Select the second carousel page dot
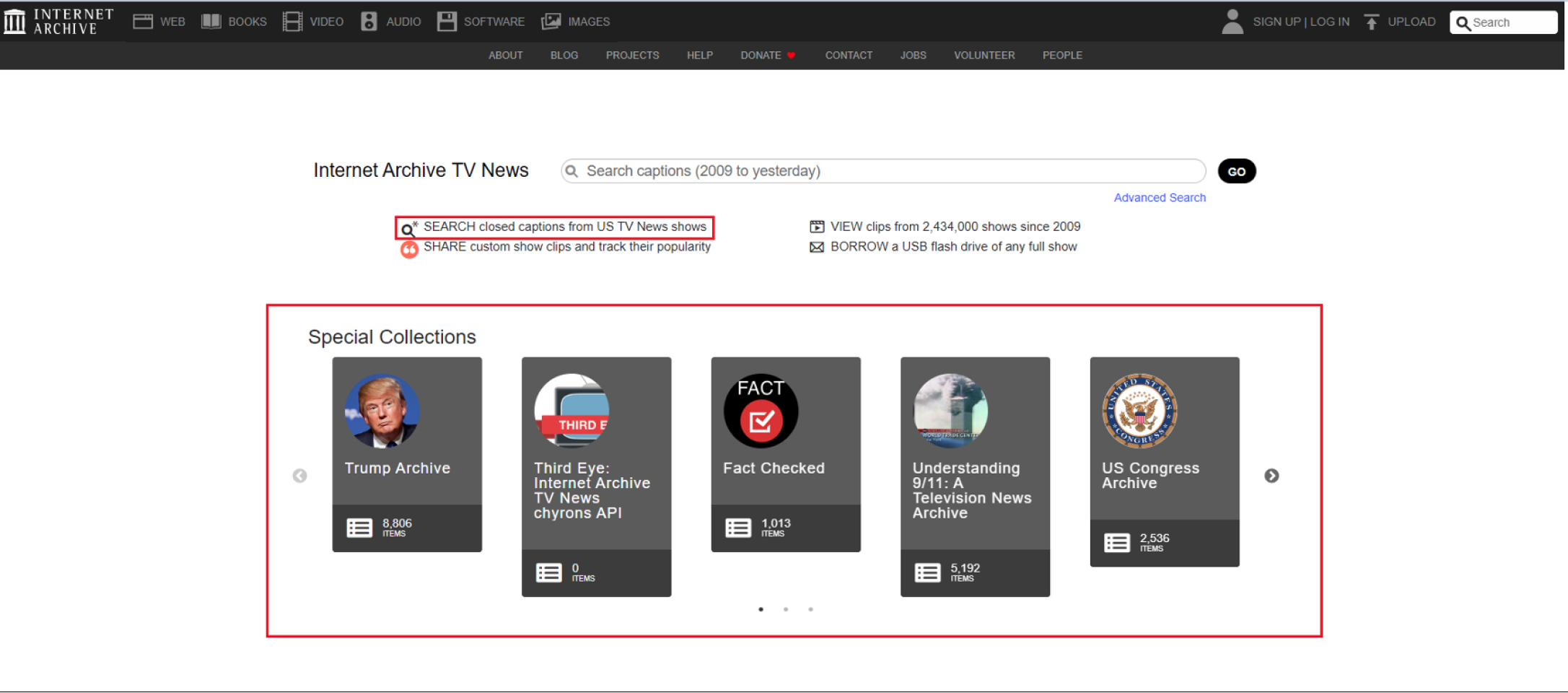The width and height of the screenshot is (1568, 693). coord(786,609)
